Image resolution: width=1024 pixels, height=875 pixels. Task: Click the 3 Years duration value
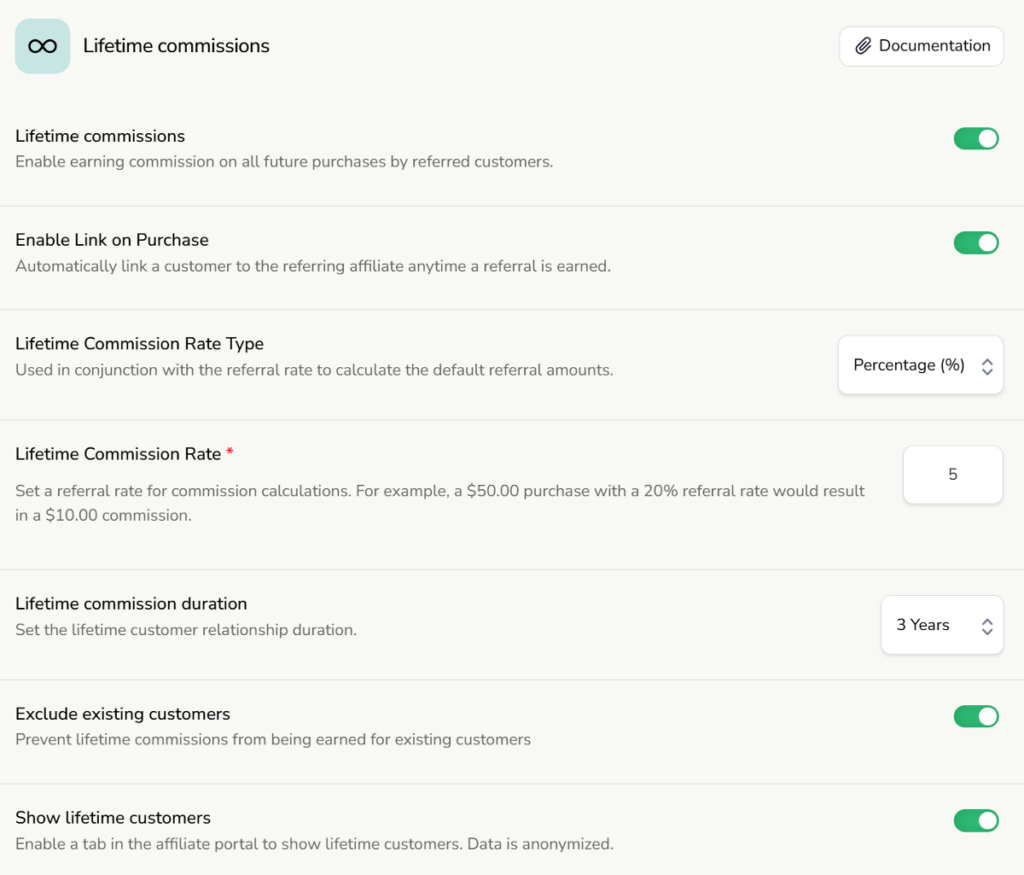[921, 624]
